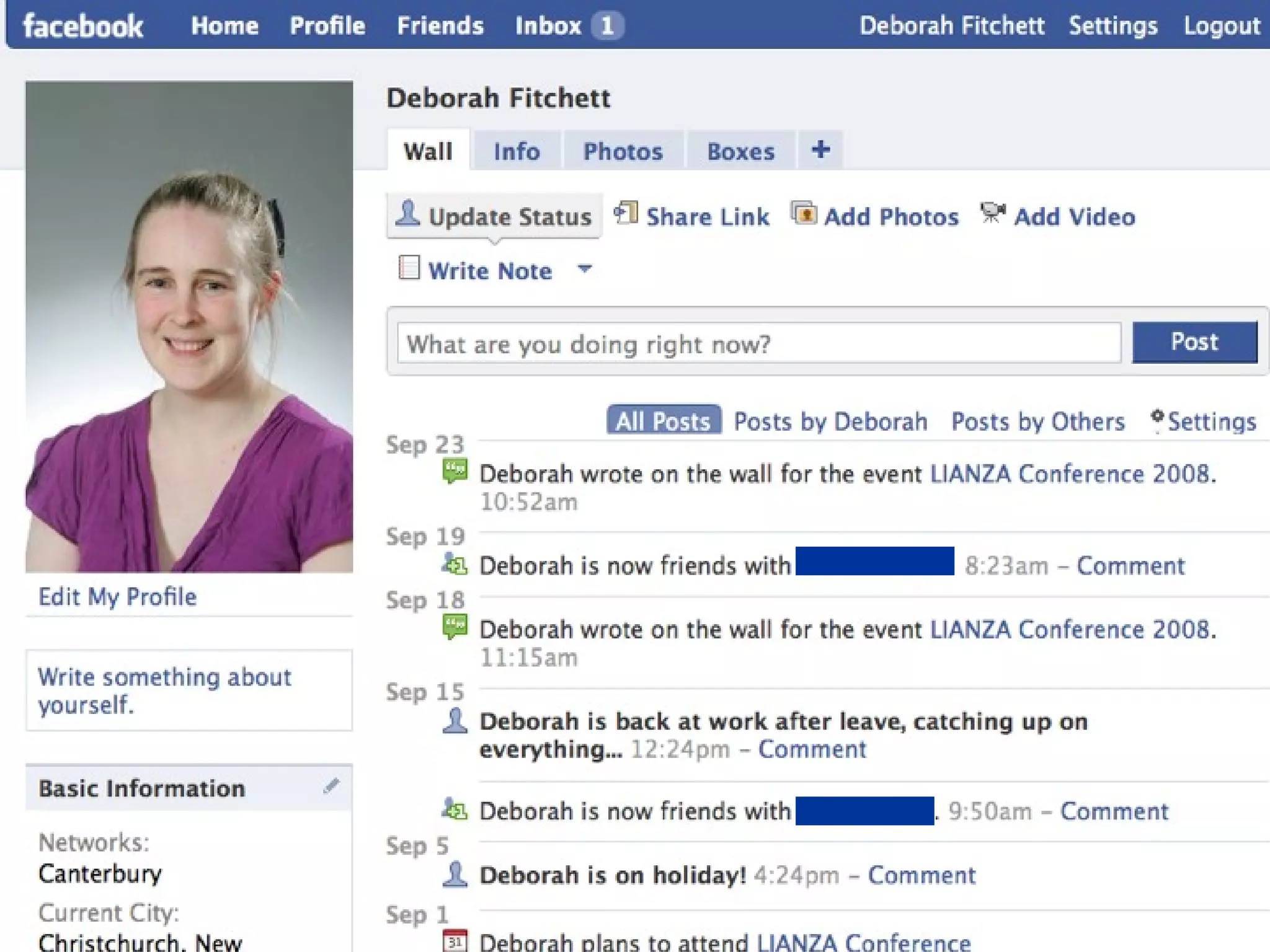
Task: Select the All Posts filter
Action: tap(664, 421)
